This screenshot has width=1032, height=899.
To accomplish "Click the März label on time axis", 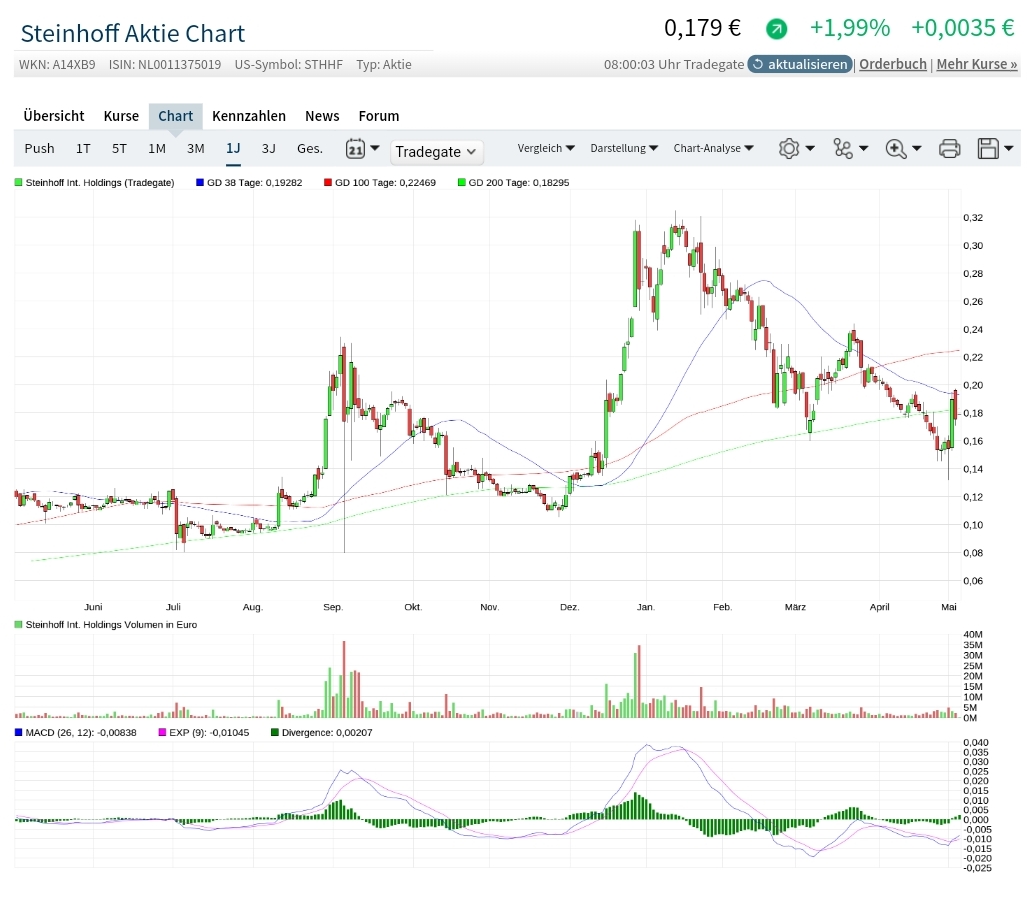I will pyautogui.click(x=795, y=607).
